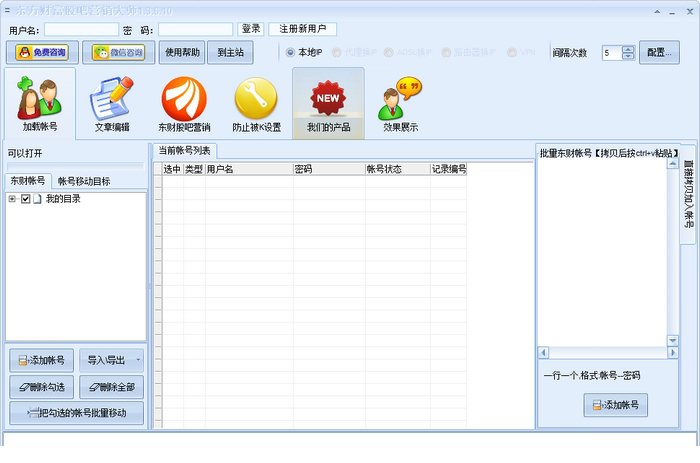Open the 加载帐号 section icon

[40, 103]
